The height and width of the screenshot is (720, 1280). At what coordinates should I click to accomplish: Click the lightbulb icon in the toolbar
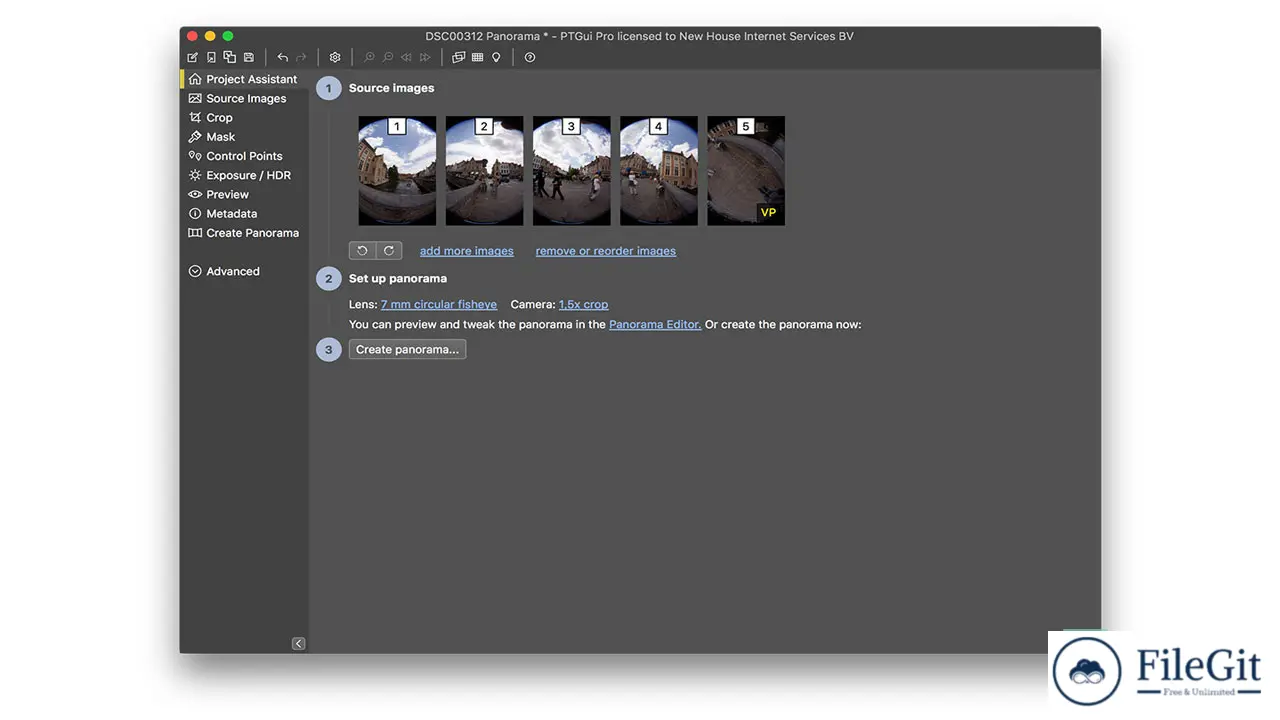pyautogui.click(x=496, y=57)
